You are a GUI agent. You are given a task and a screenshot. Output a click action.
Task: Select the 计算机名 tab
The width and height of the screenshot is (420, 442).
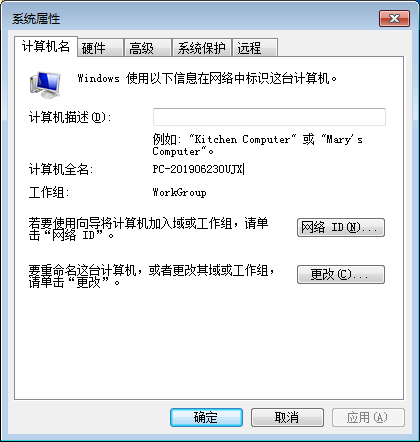point(46,47)
